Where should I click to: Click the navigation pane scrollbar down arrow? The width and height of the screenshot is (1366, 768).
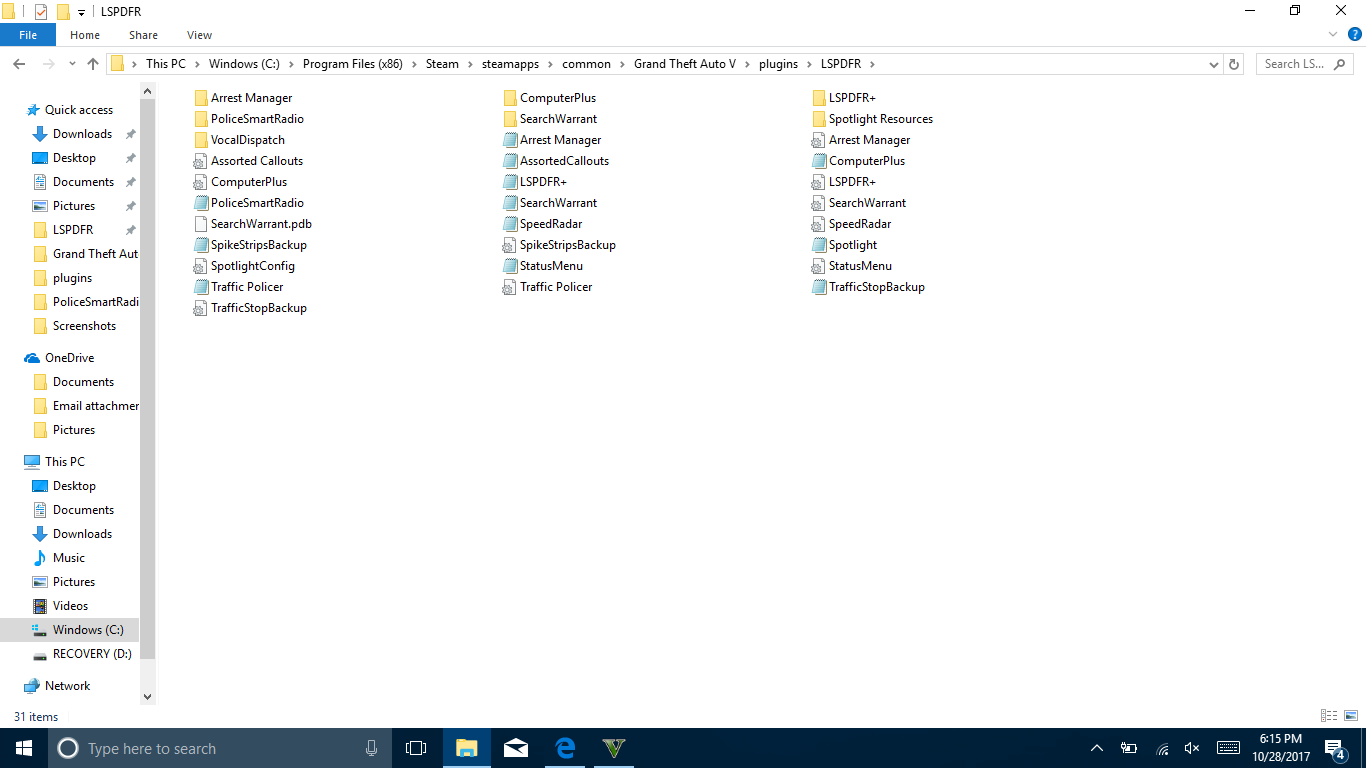[x=148, y=697]
